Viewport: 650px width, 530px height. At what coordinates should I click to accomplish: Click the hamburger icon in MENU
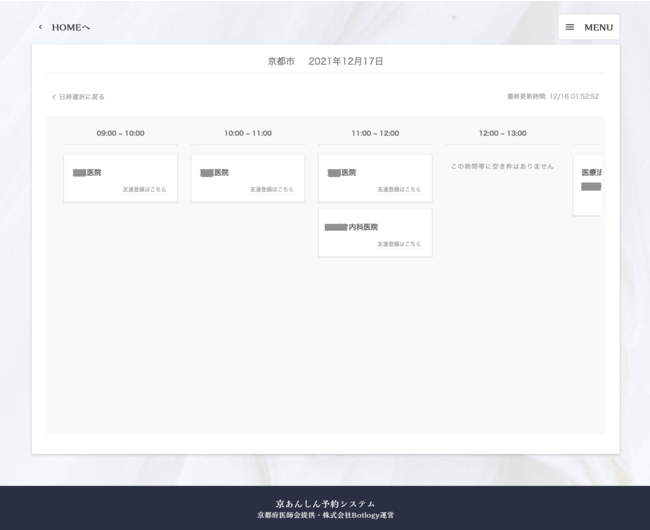[570, 27]
